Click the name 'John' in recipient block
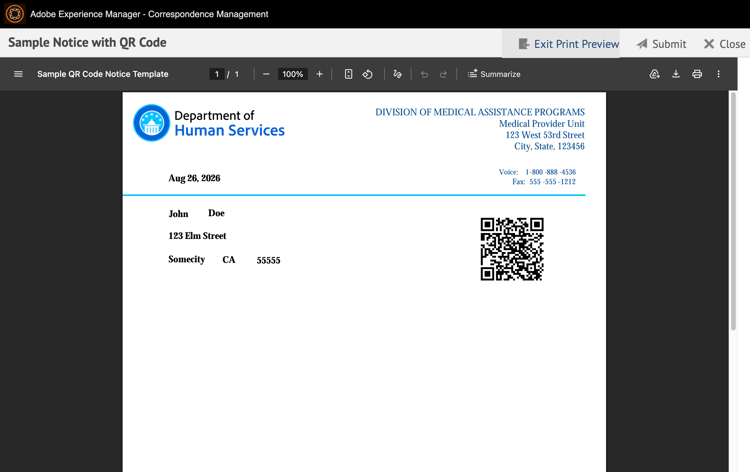The height and width of the screenshot is (472, 750). coord(178,214)
